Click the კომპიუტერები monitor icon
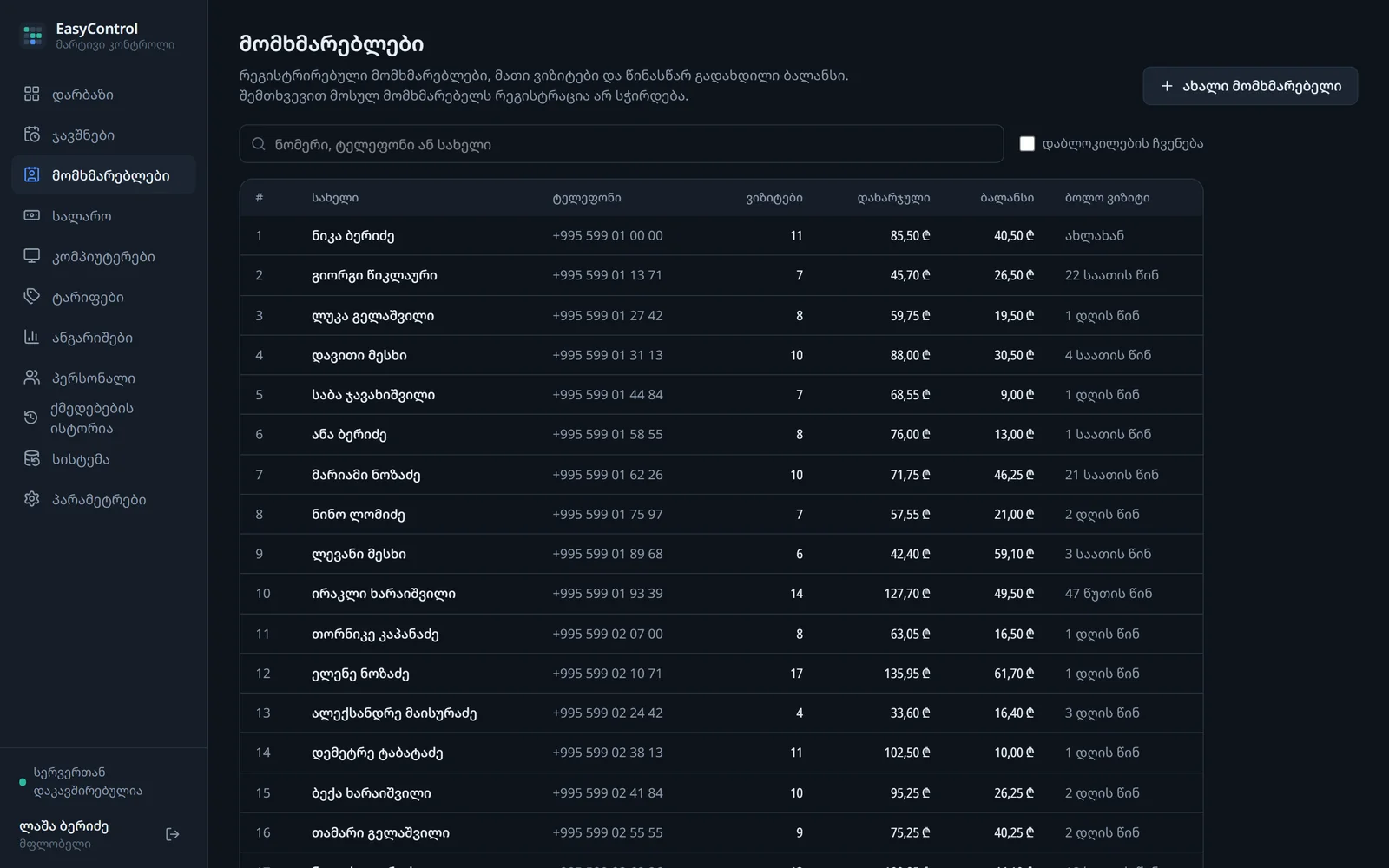The width and height of the screenshot is (1389, 868). [x=32, y=256]
